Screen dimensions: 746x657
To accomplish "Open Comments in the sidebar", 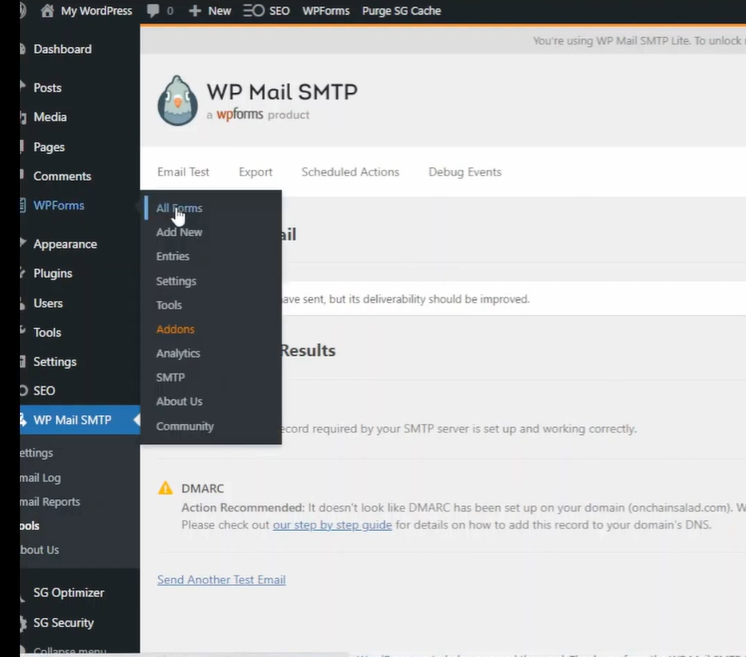I will tap(62, 176).
